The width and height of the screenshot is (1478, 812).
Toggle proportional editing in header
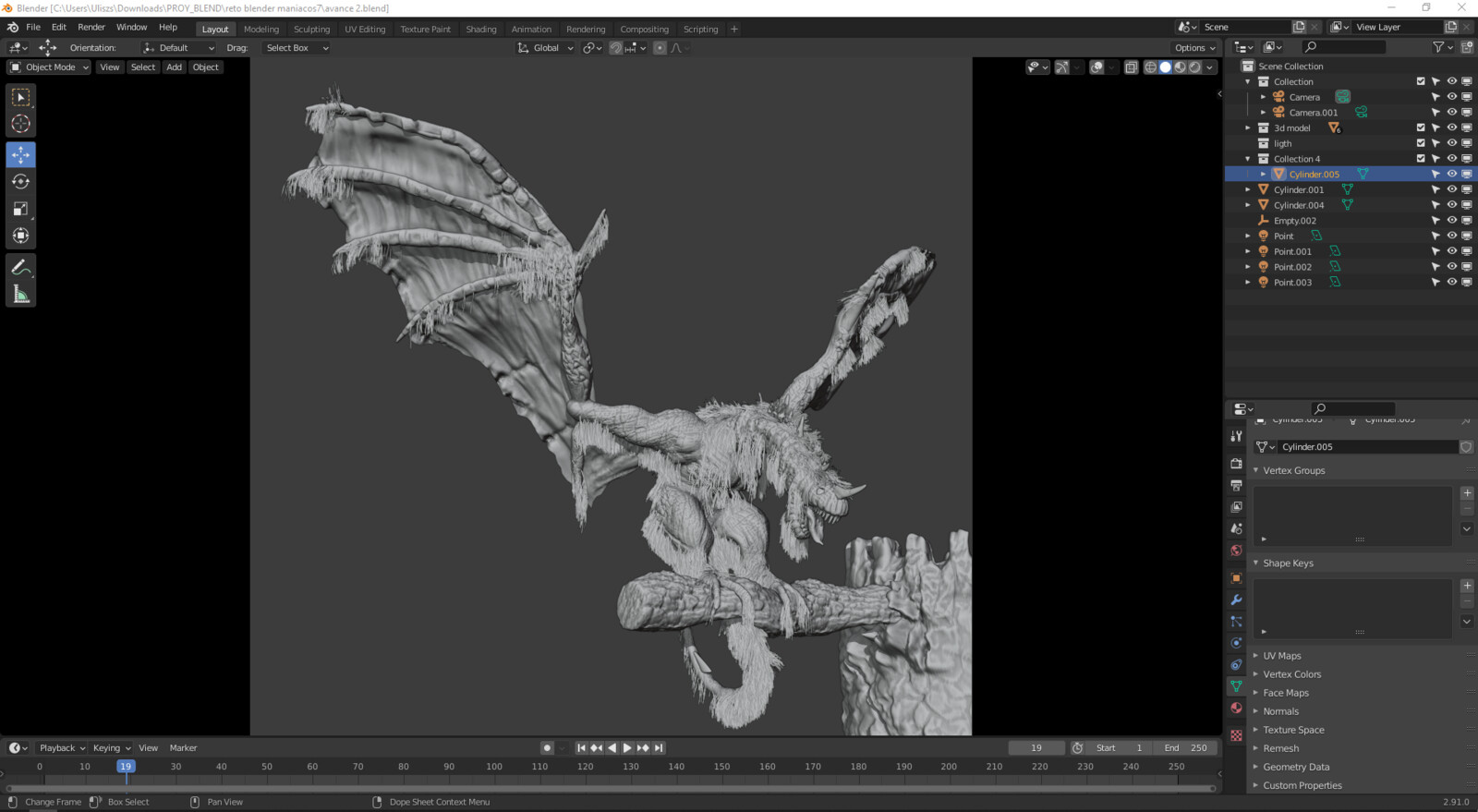coord(660,48)
